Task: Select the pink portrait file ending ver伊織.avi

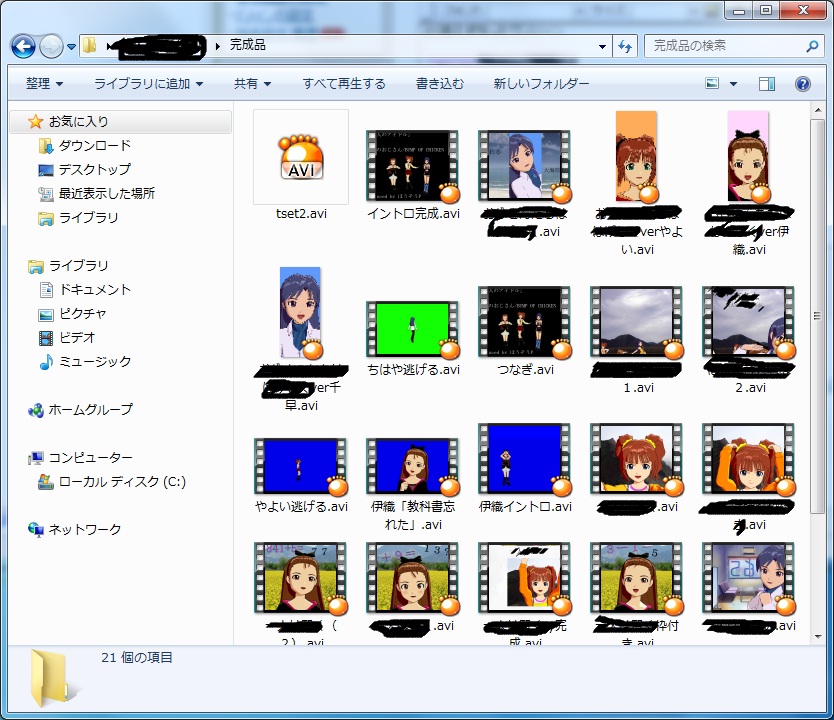Action: [x=748, y=157]
